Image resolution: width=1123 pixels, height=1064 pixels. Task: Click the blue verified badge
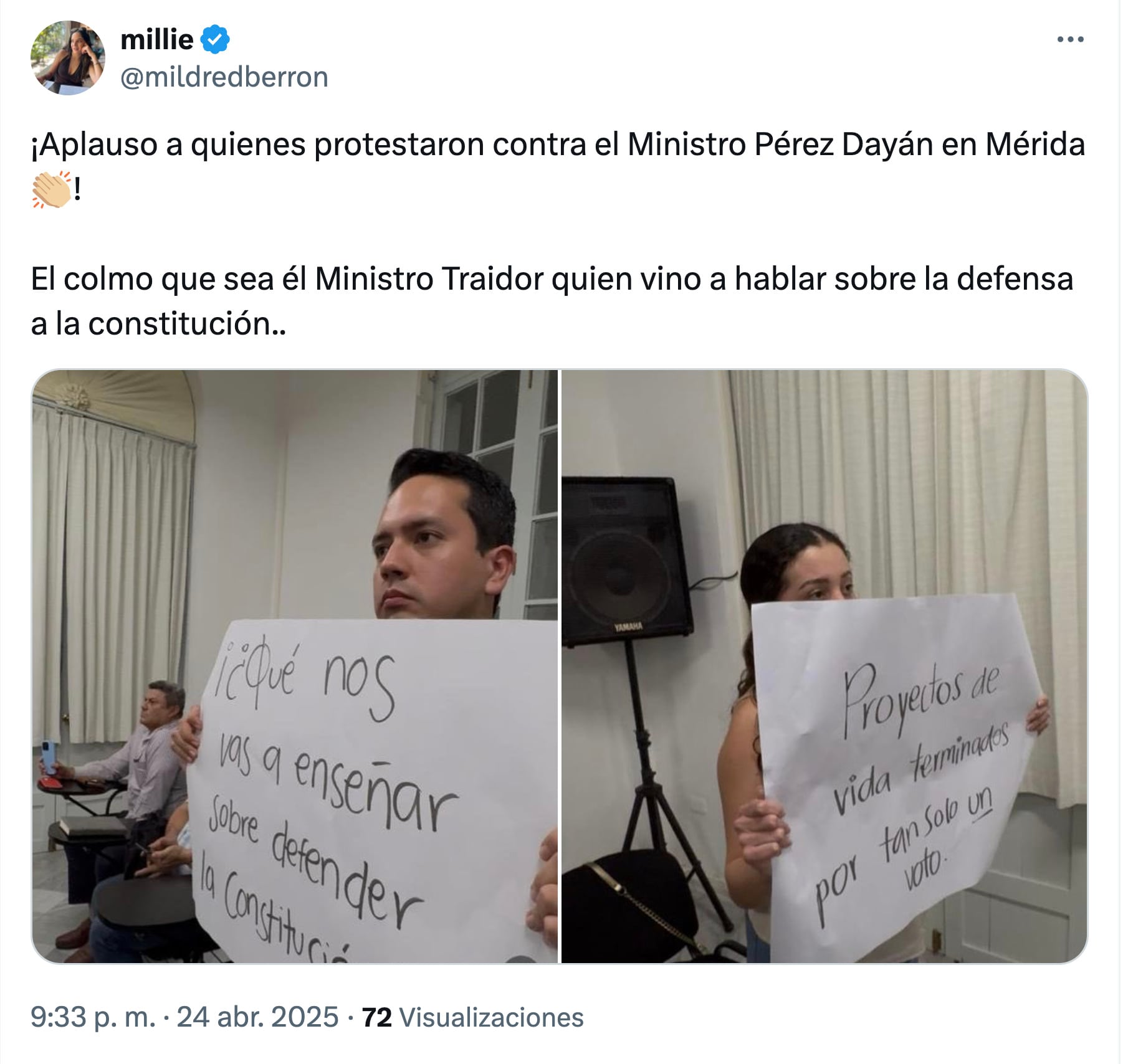pyautogui.click(x=215, y=40)
